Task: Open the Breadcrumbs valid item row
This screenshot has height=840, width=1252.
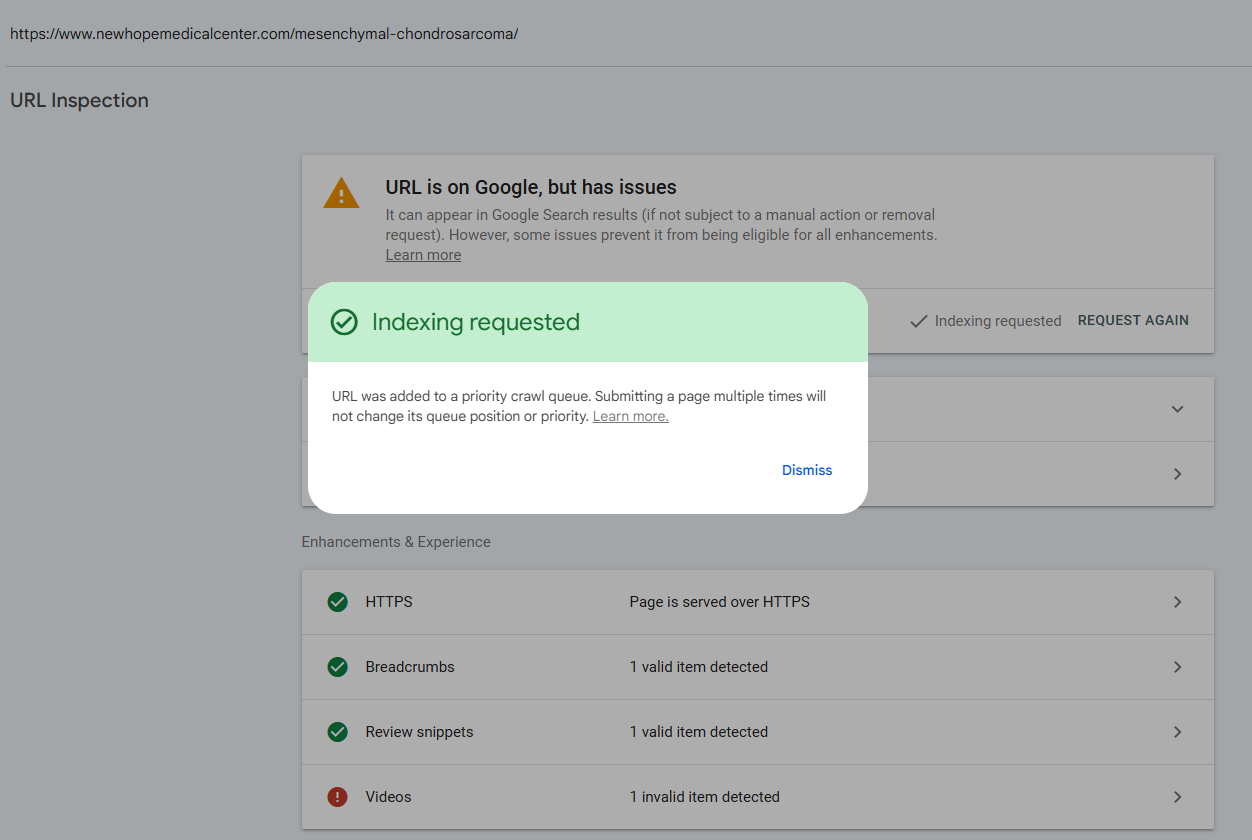Action: (x=698, y=667)
